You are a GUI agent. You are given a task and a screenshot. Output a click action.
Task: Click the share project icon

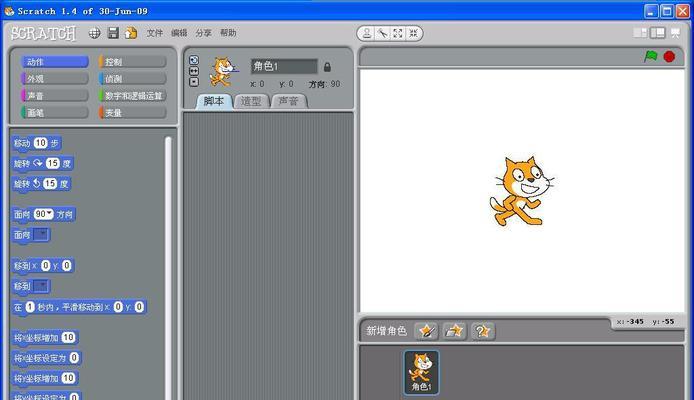(131, 33)
